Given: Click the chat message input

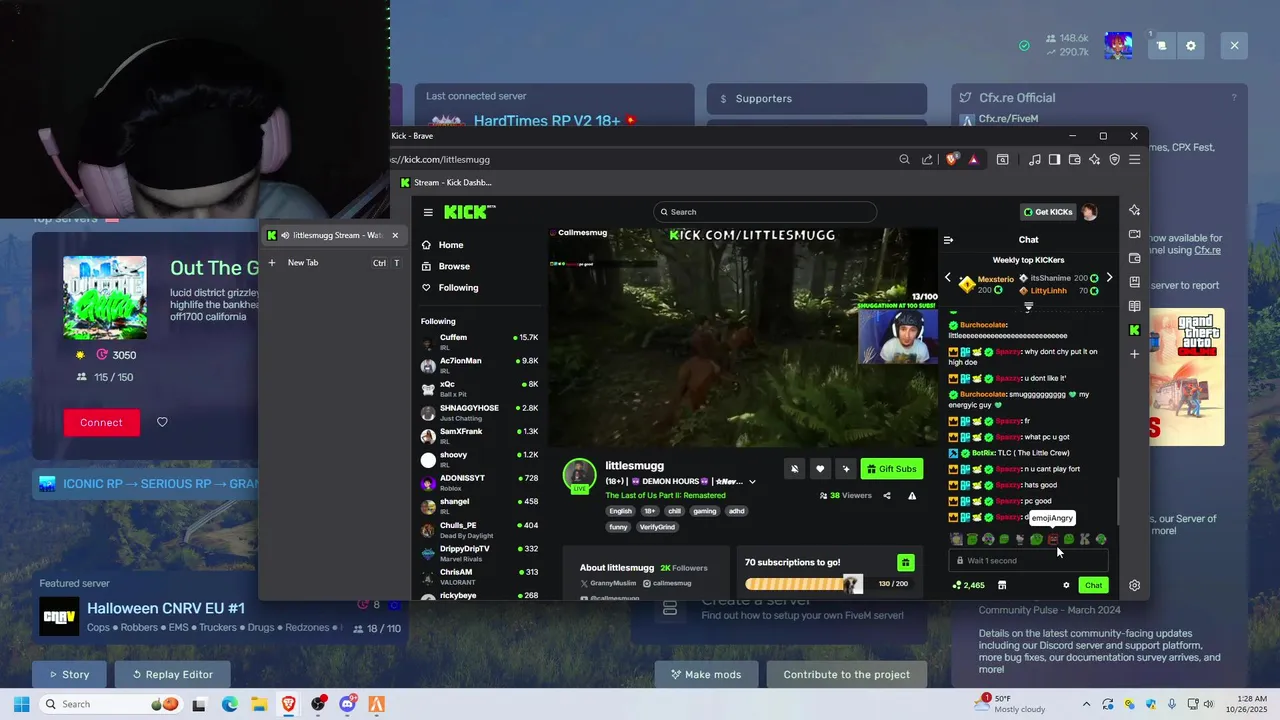Looking at the screenshot, I should (1028, 561).
